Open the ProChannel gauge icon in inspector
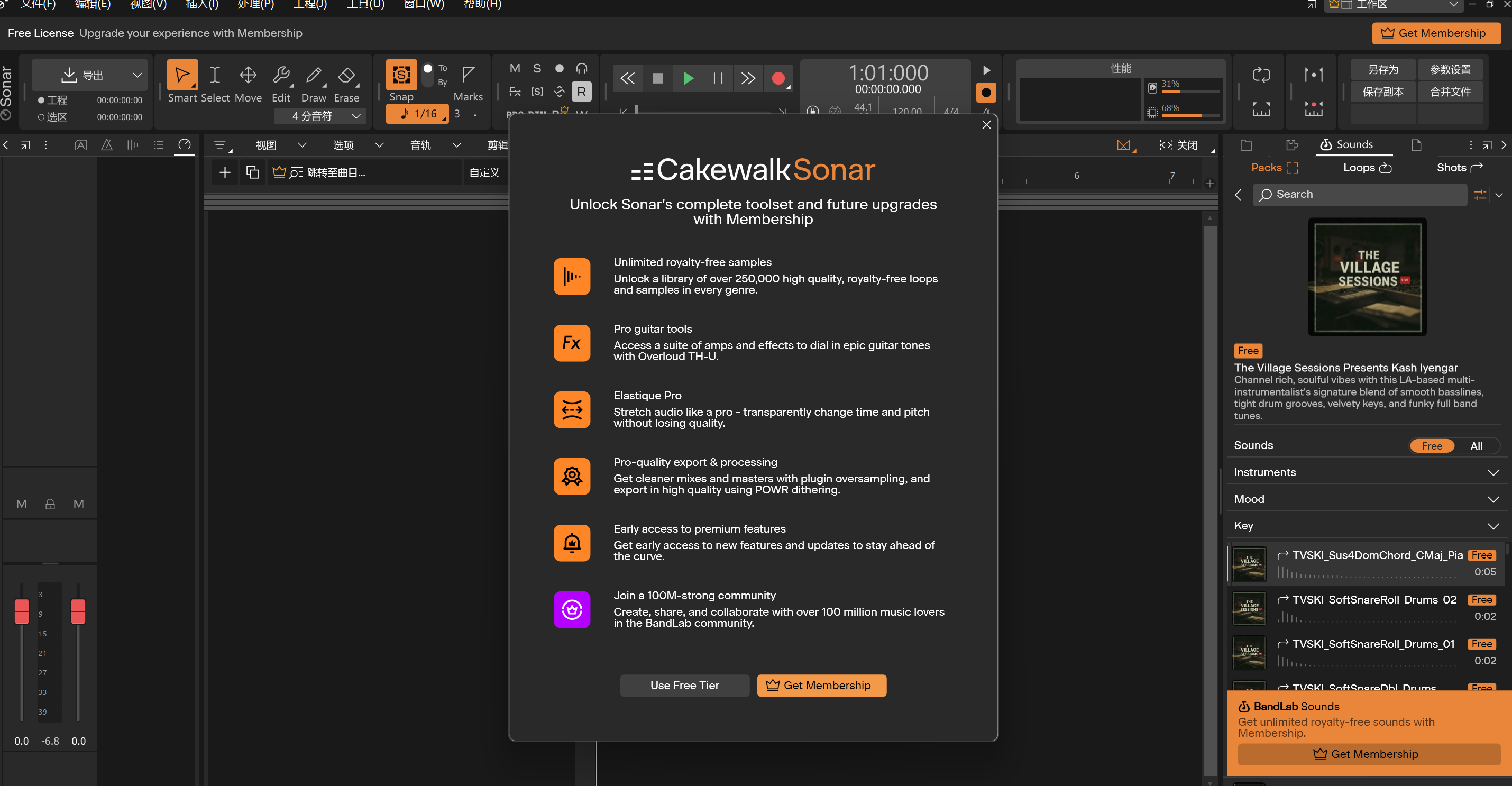 184,145
